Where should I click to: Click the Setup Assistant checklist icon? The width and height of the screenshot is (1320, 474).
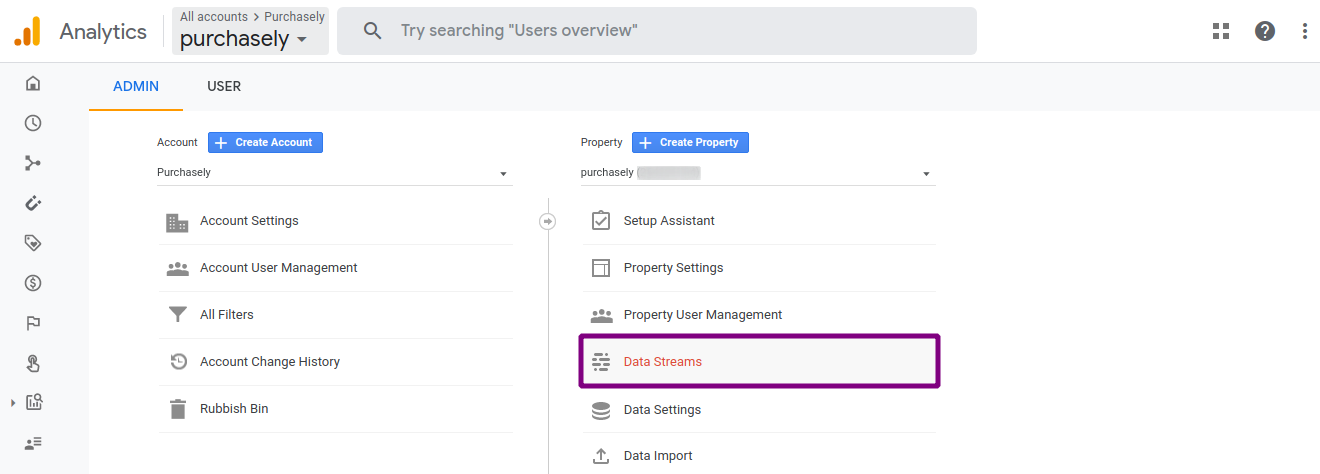[x=601, y=220]
